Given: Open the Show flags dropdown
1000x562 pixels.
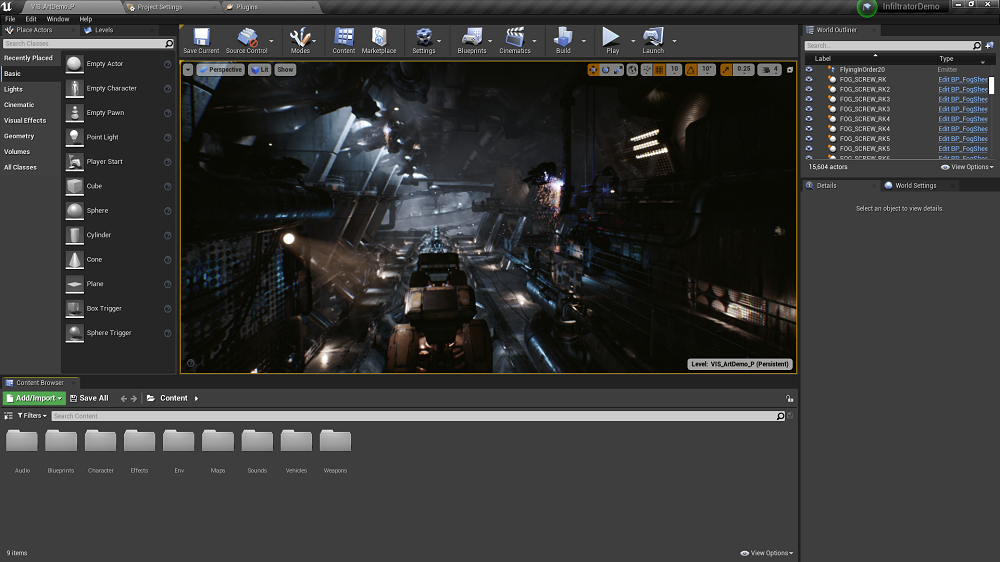Looking at the screenshot, I should tap(285, 70).
